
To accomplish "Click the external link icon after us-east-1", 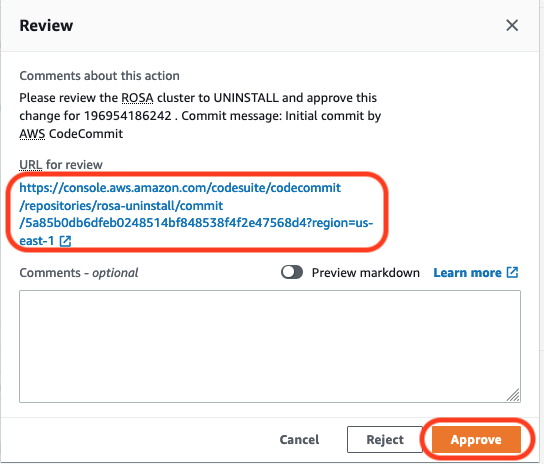I will pos(65,241).
